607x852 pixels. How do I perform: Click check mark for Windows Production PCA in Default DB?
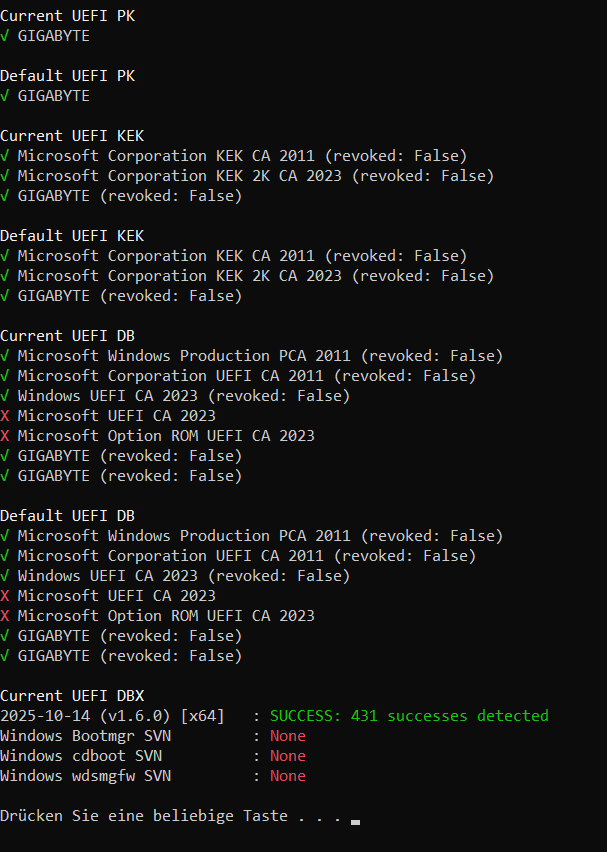(5, 536)
